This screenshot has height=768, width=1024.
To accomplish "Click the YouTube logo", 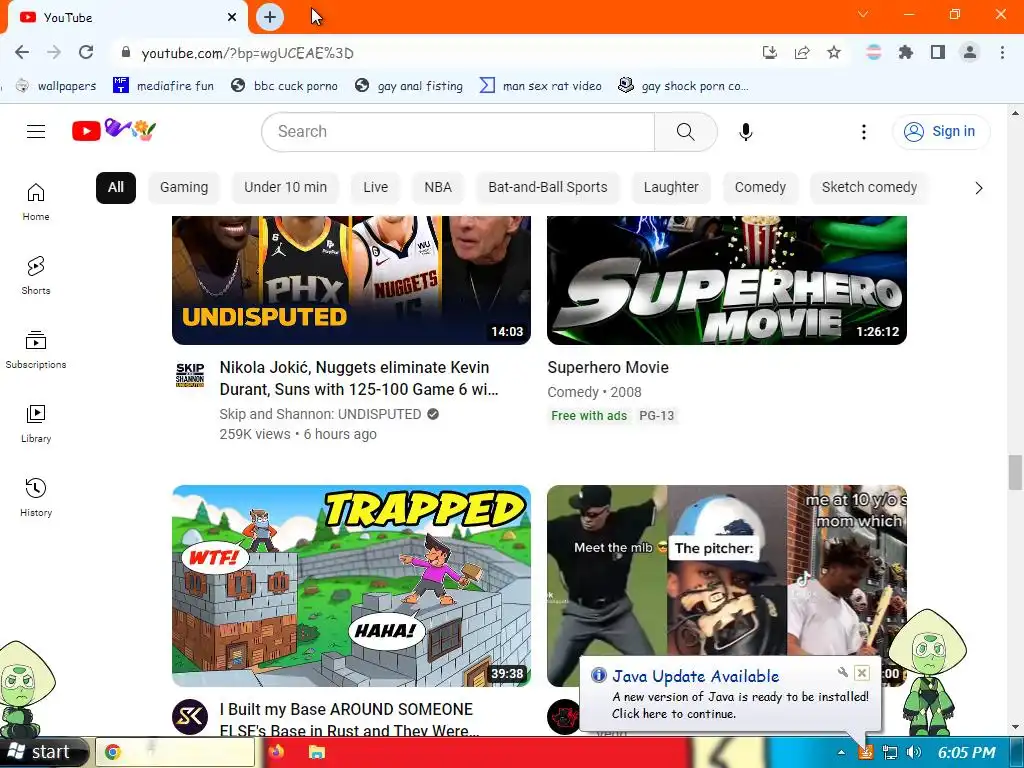I will [114, 130].
